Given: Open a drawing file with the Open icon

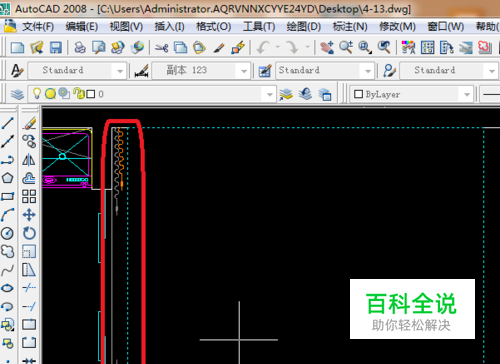Looking at the screenshot, I should click(x=37, y=48).
